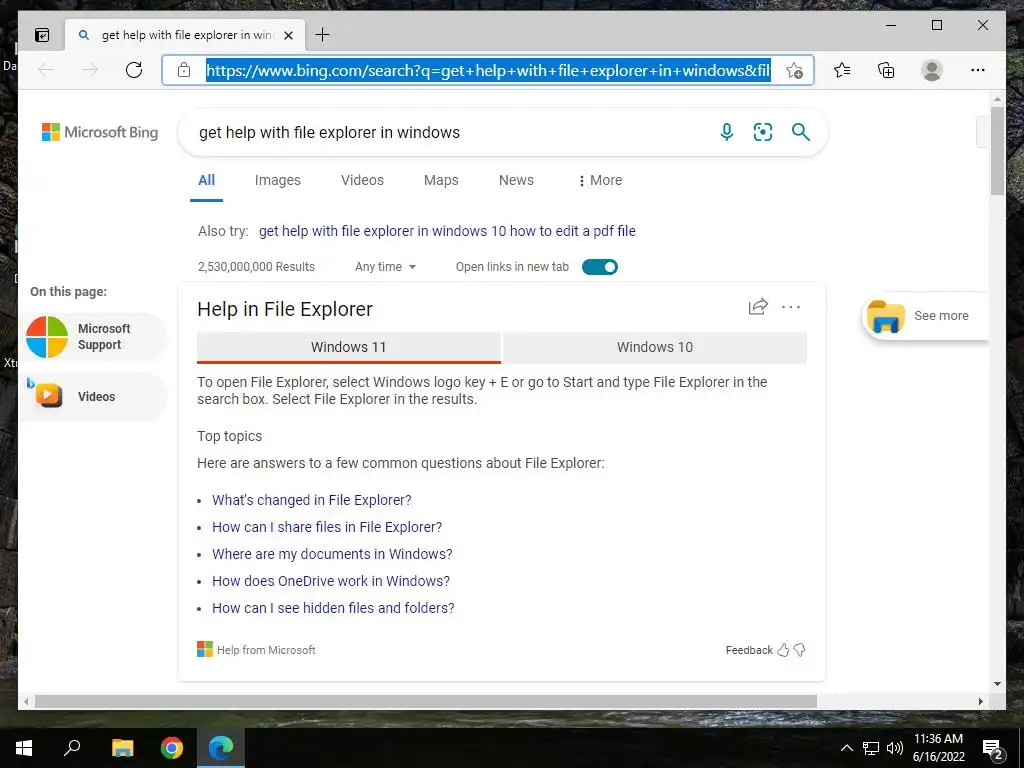
Task: Give thumbs down feedback
Action: click(x=799, y=650)
